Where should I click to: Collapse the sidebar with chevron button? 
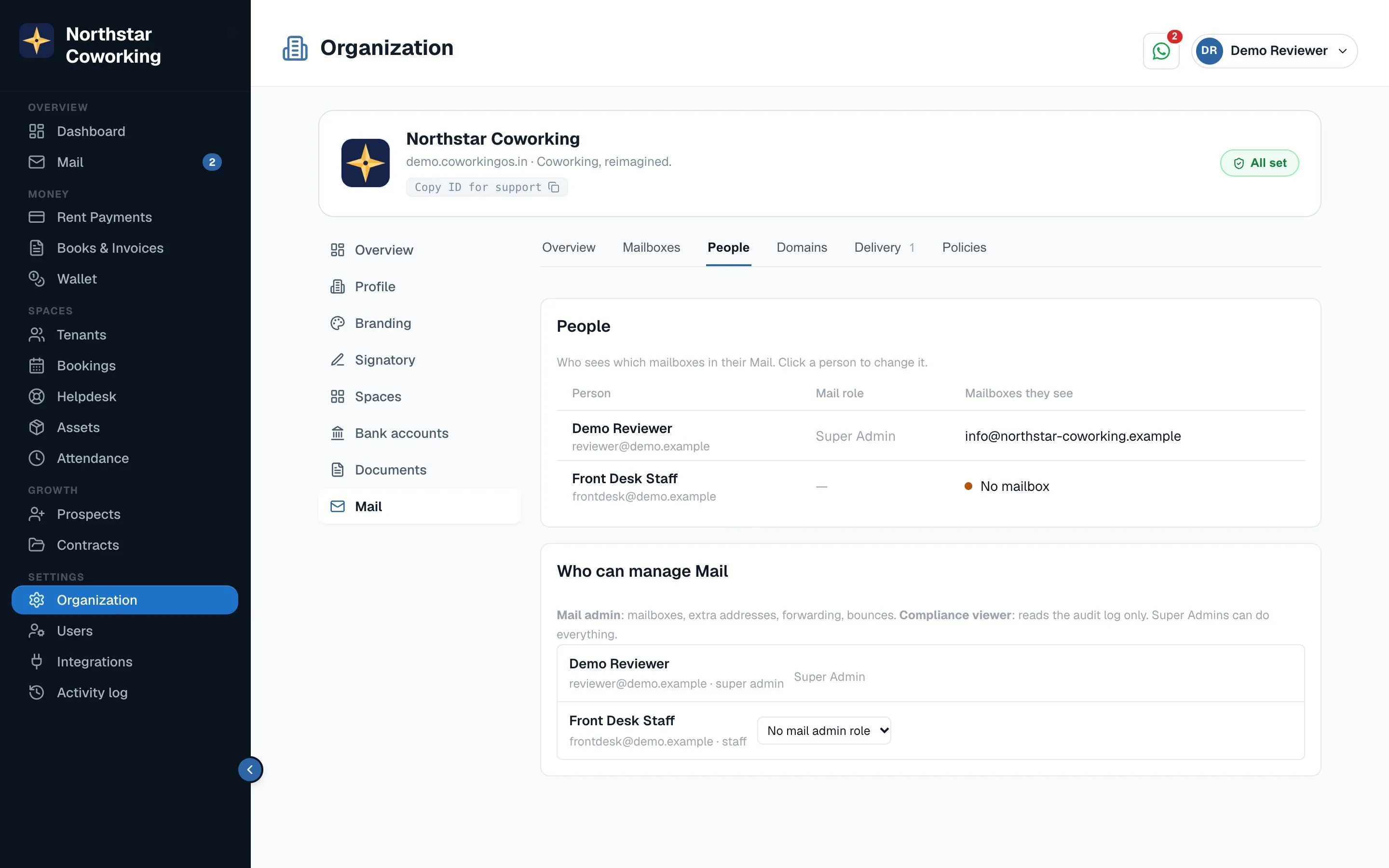(250, 770)
